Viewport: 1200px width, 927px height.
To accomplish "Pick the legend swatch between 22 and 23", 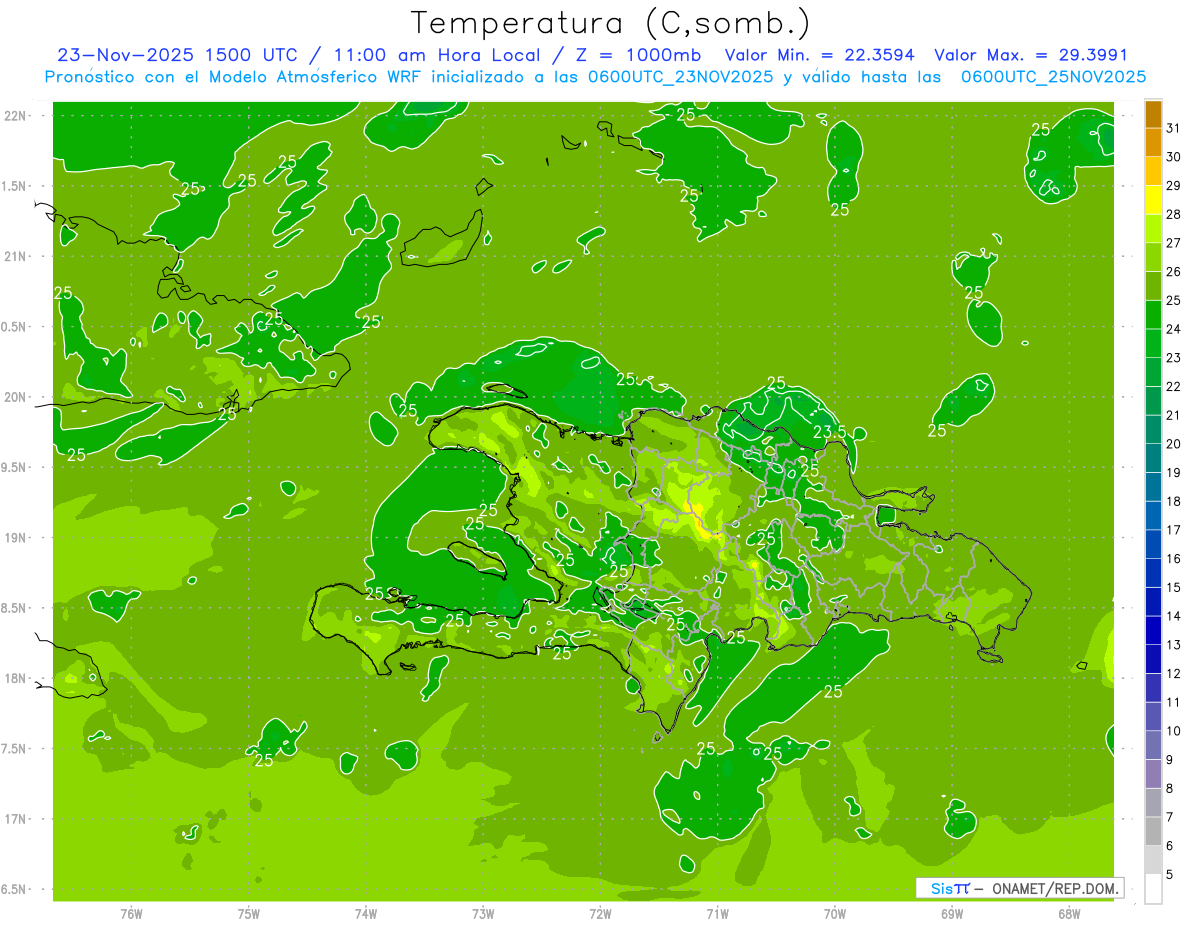I will click(x=1153, y=372).
